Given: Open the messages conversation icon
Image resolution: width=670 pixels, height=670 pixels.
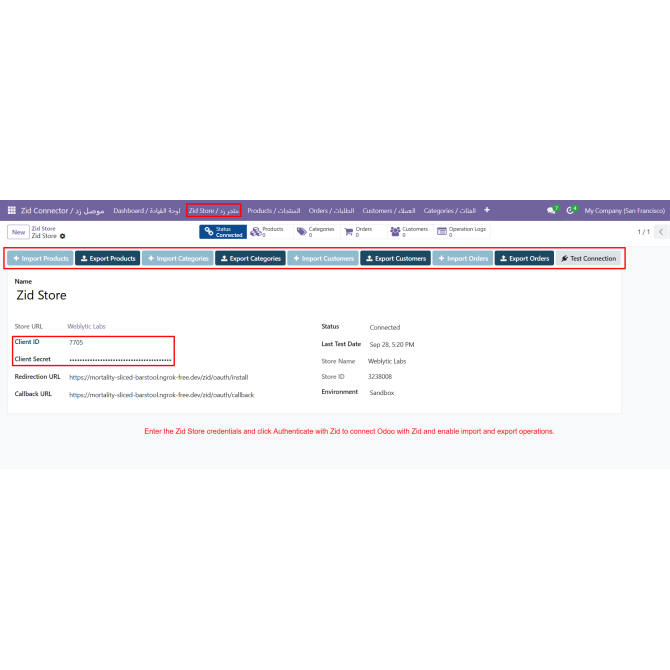Looking at the screenshot, I should point(552,210).
